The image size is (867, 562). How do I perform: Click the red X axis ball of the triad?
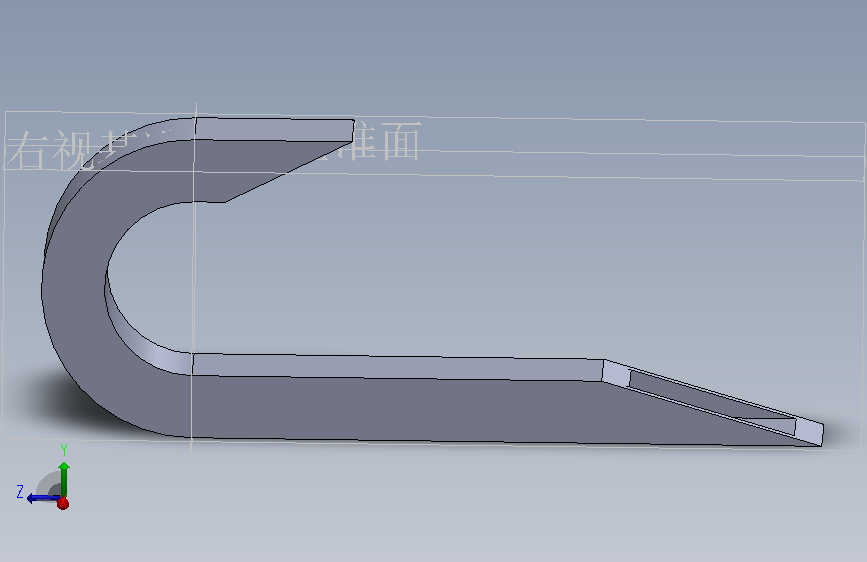63,503
